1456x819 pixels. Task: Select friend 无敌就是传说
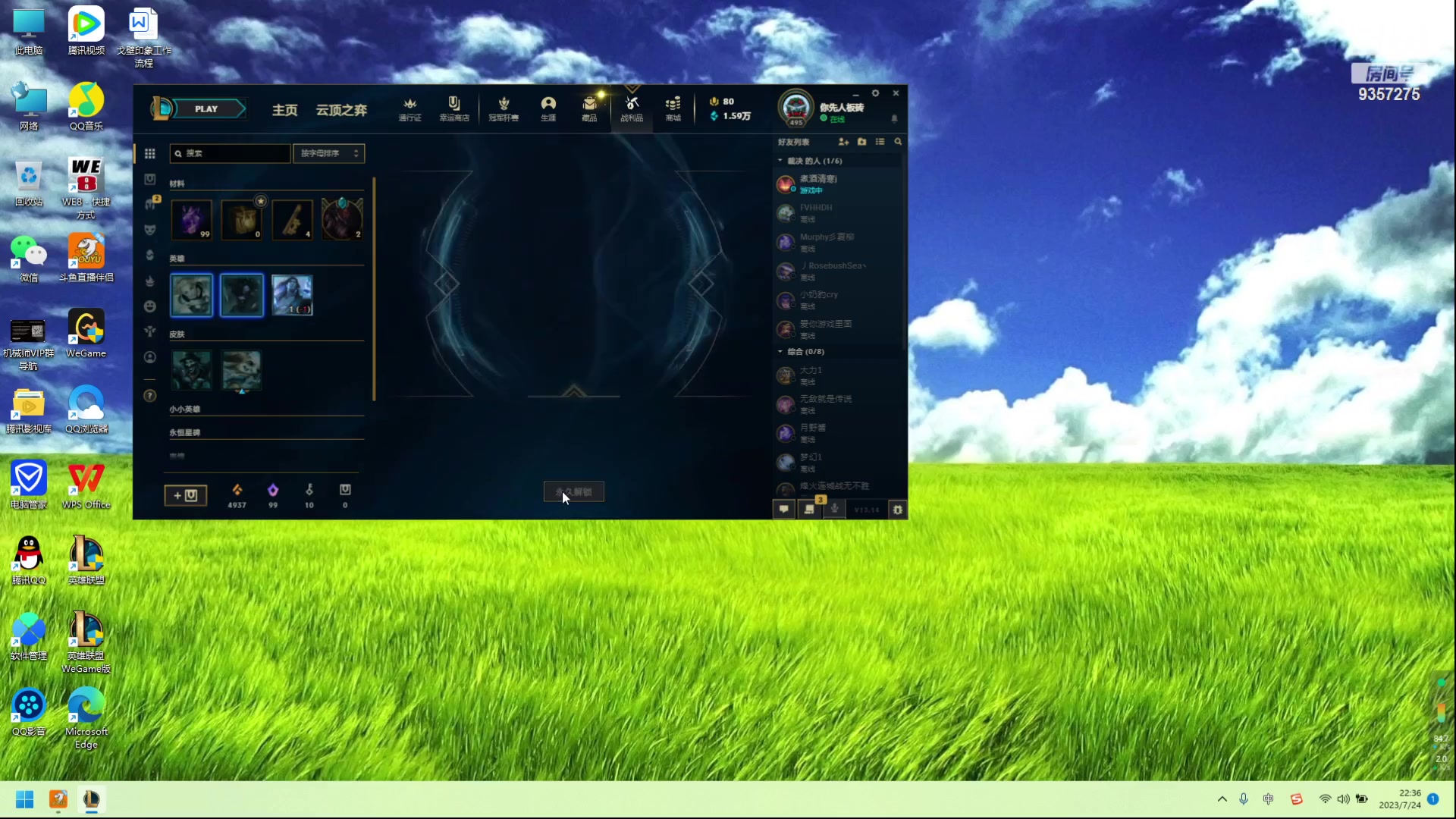838,404
